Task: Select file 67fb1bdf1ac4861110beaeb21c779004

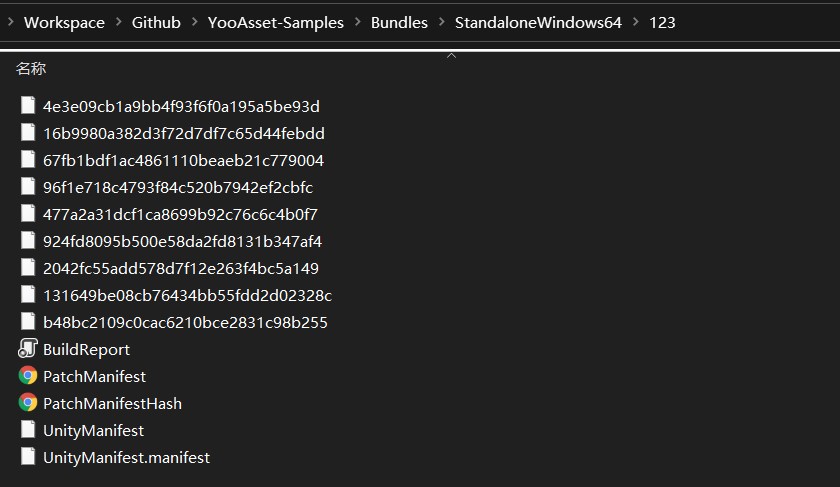Action: tap(183, 160)
